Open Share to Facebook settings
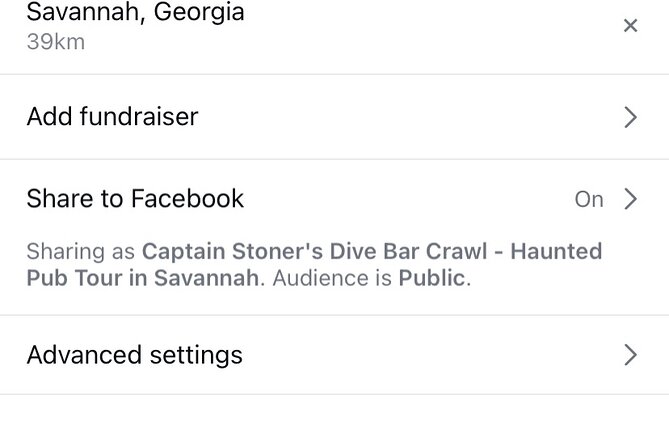Screen dimensions: 669x446 point(135,199)
